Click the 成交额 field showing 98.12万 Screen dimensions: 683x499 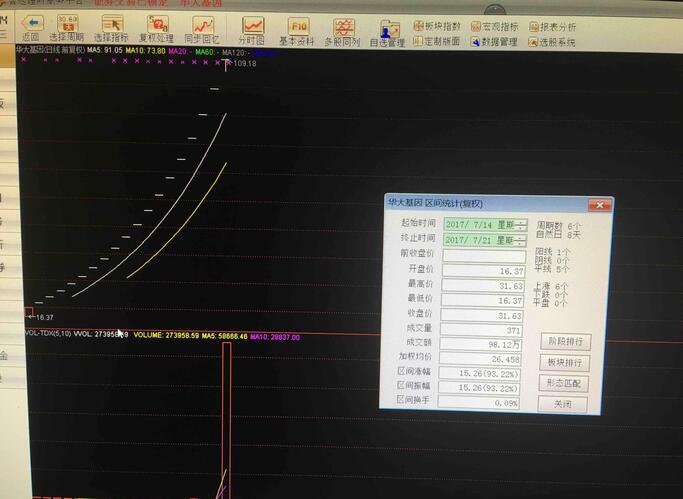point(480,344)
